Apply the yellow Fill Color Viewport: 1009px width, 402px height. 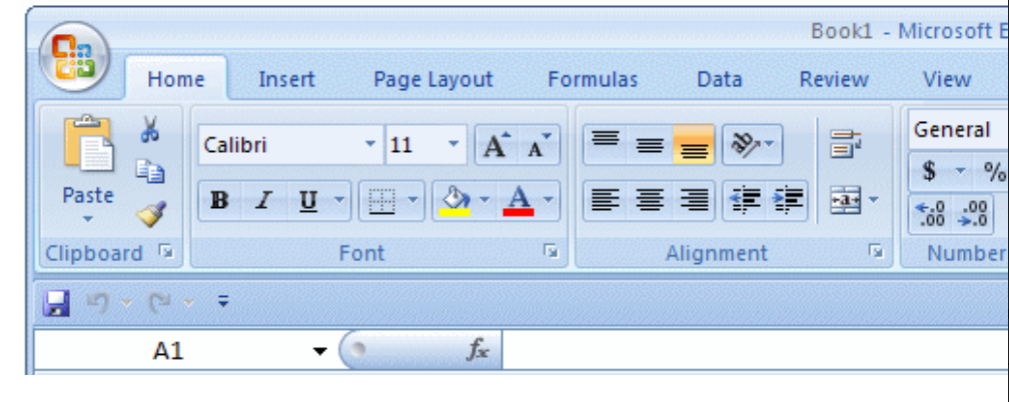pos(455,201)
